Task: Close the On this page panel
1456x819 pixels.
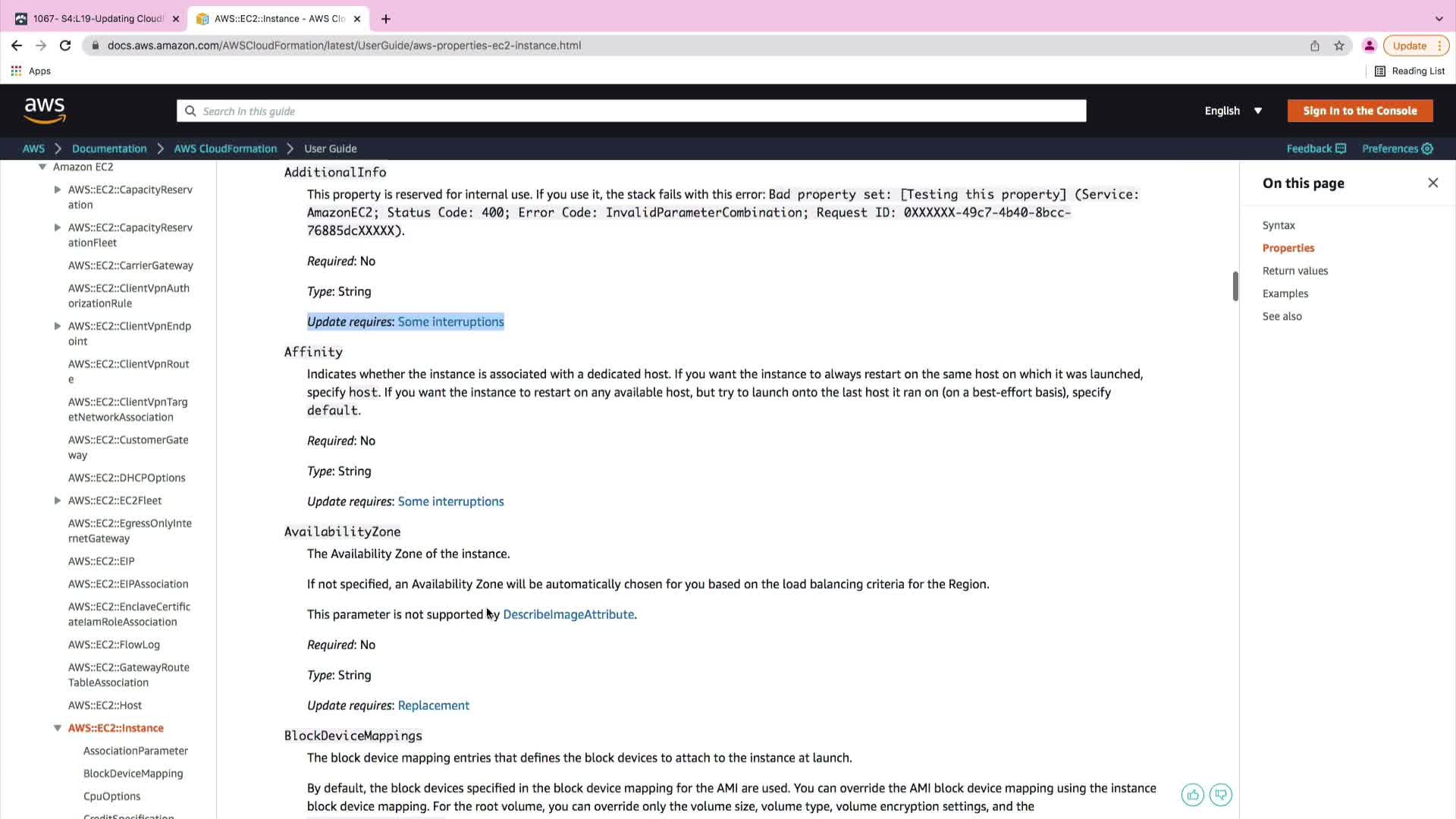Action: click(1432, 183)
